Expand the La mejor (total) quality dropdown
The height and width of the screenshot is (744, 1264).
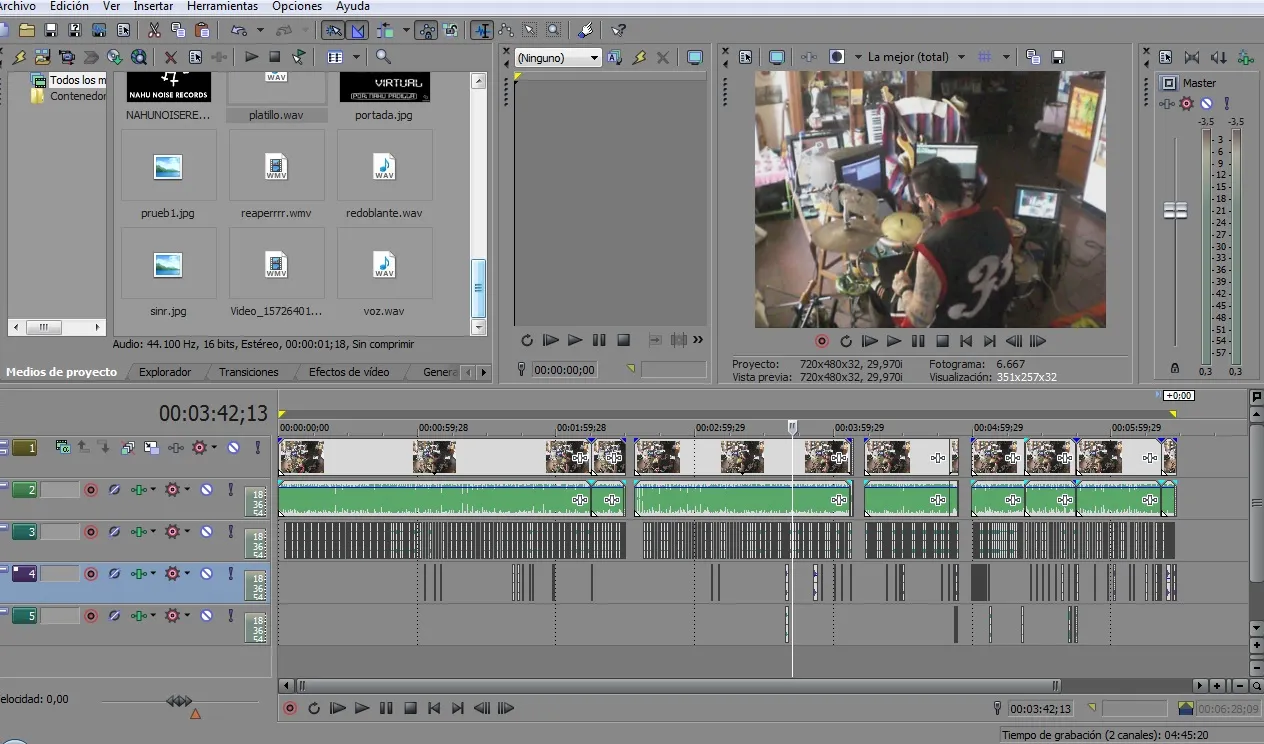pos(961,57)
